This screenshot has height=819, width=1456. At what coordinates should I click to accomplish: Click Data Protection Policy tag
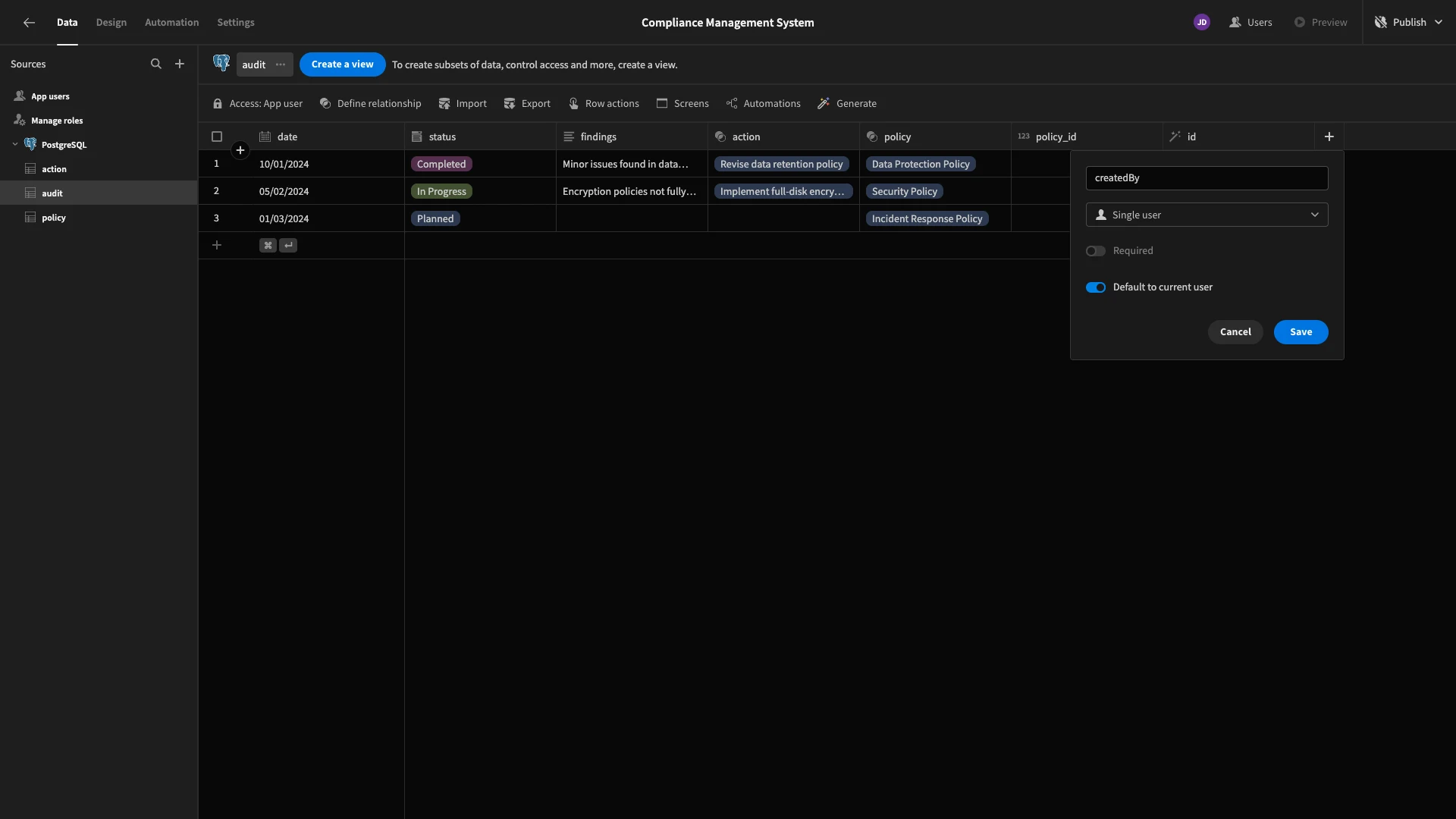[921, 164]
